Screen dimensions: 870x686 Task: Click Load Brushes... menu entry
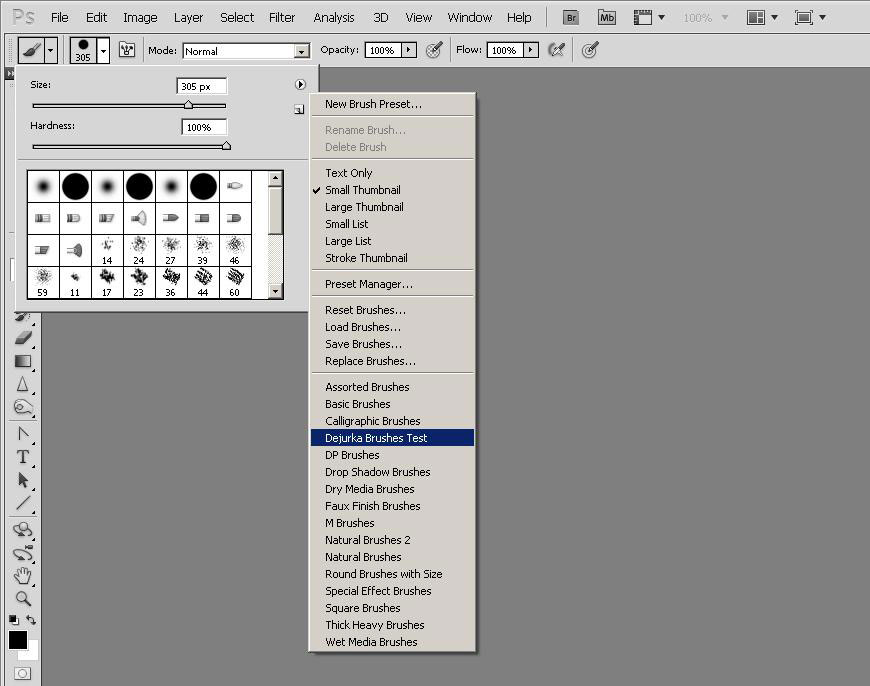(362, 327)
